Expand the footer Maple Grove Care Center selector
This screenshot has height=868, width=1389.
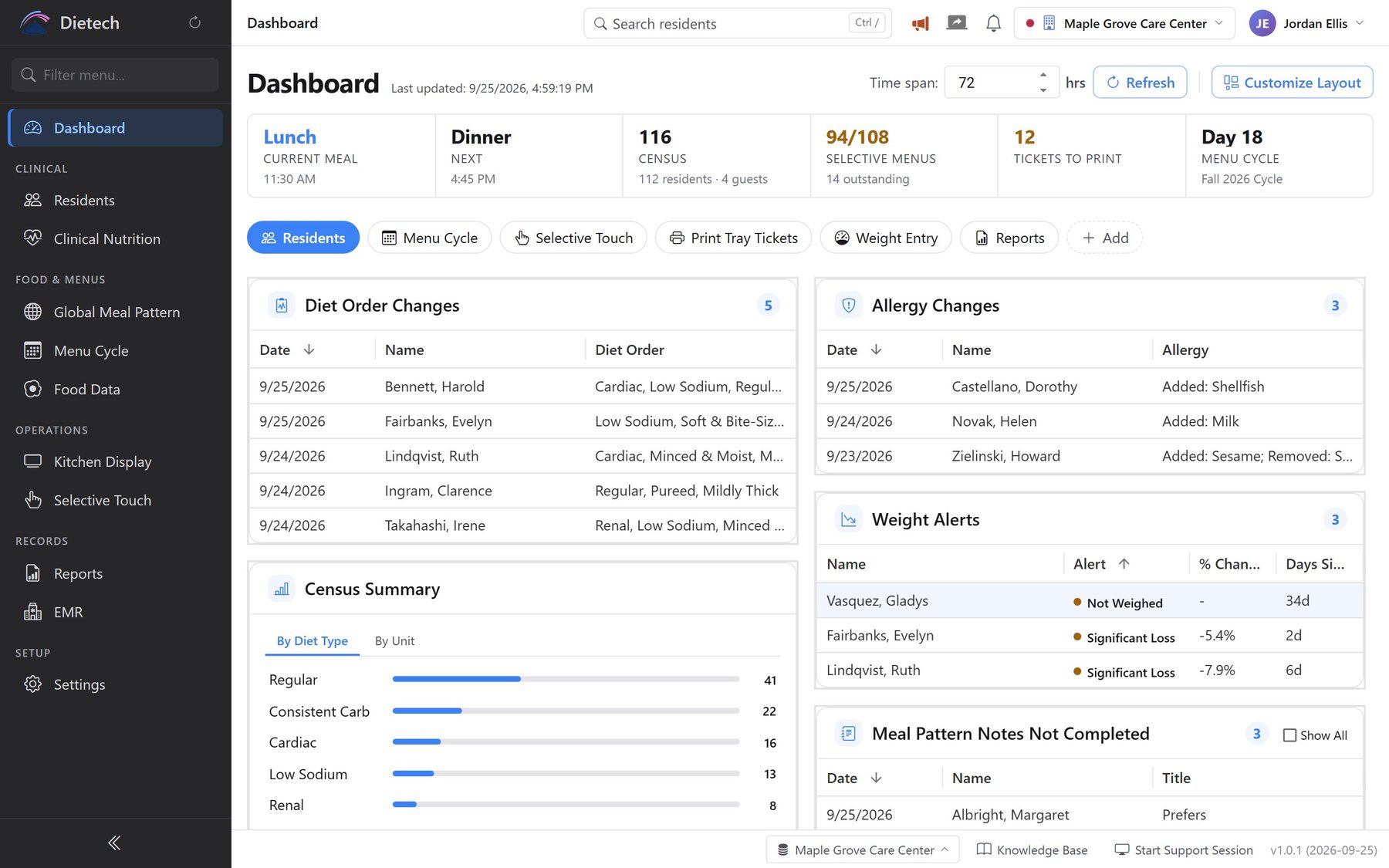863,849
